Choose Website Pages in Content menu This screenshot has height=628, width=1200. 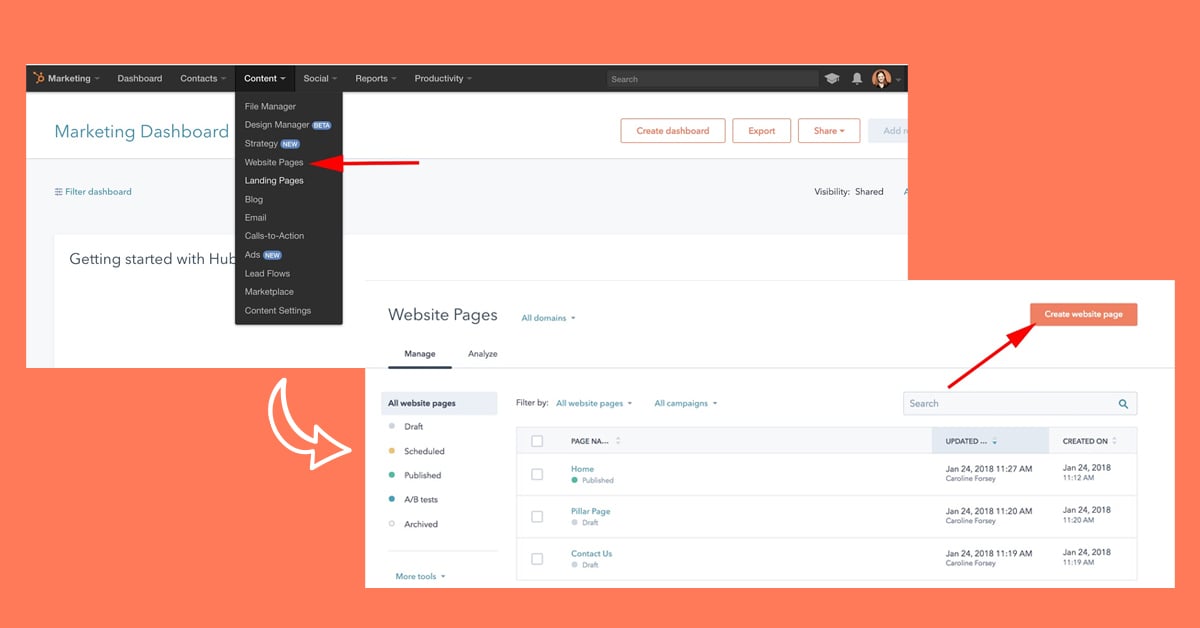click(274, 162)
